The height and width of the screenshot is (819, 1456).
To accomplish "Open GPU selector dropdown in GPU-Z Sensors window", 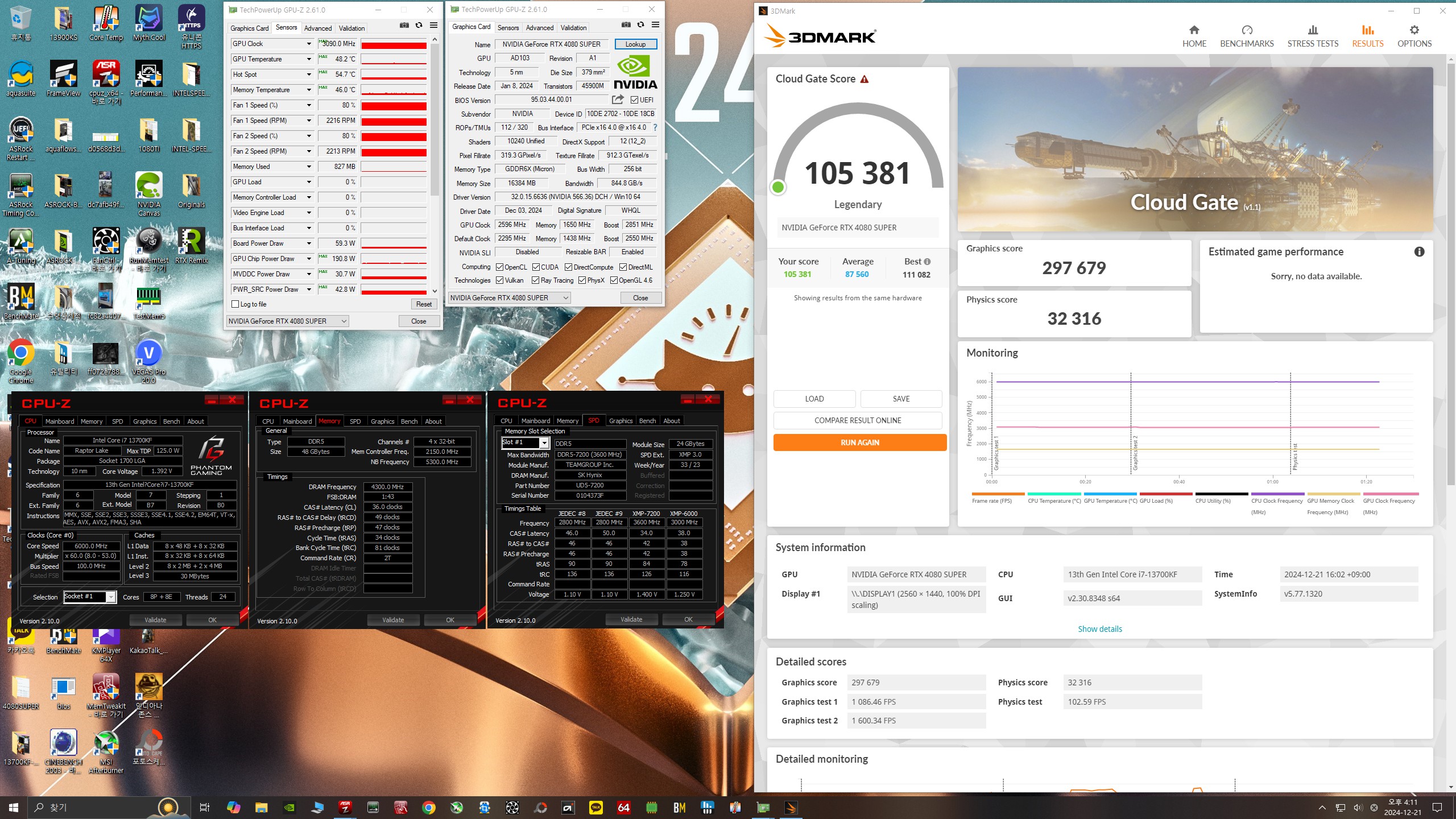I will pyautogui.click(x=287, y=321).
